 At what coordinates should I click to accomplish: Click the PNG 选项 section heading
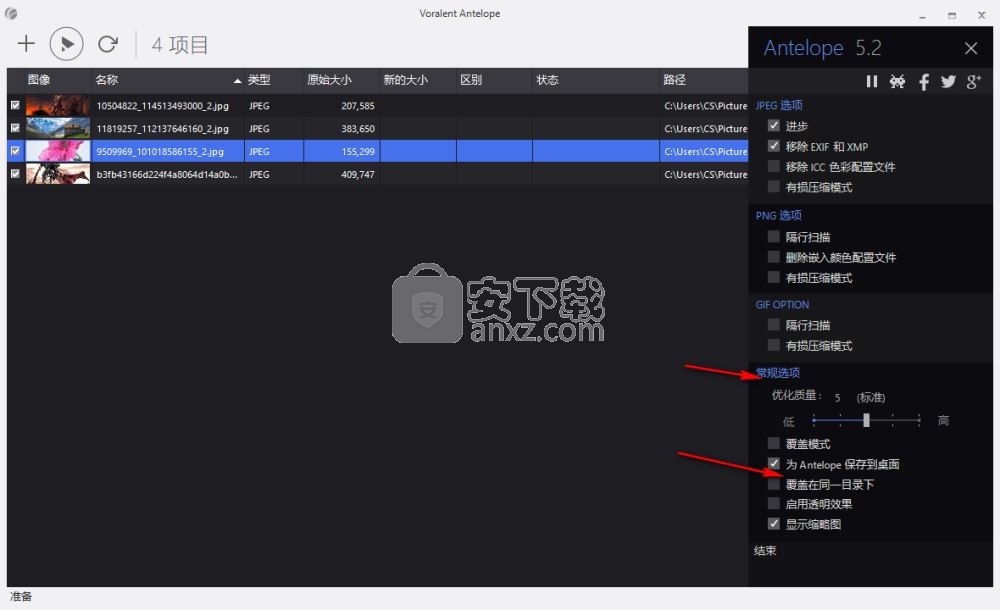779,216
